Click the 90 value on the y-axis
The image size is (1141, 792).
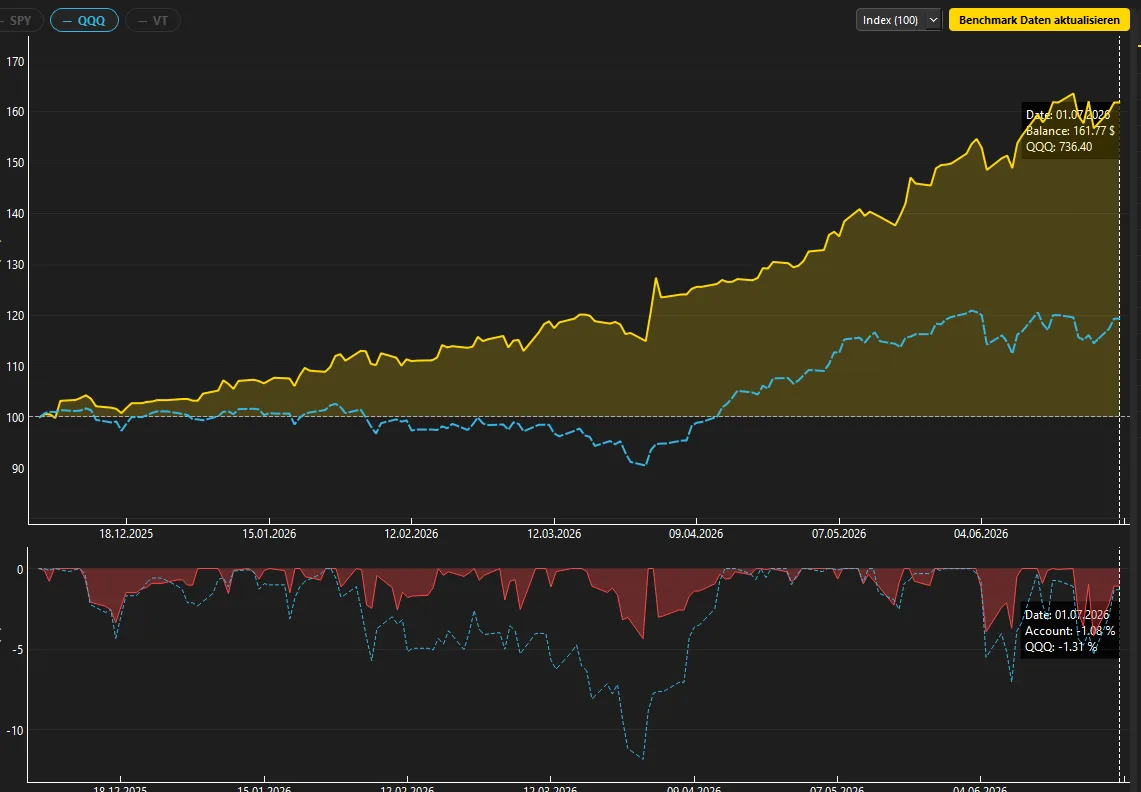[17, 469]
